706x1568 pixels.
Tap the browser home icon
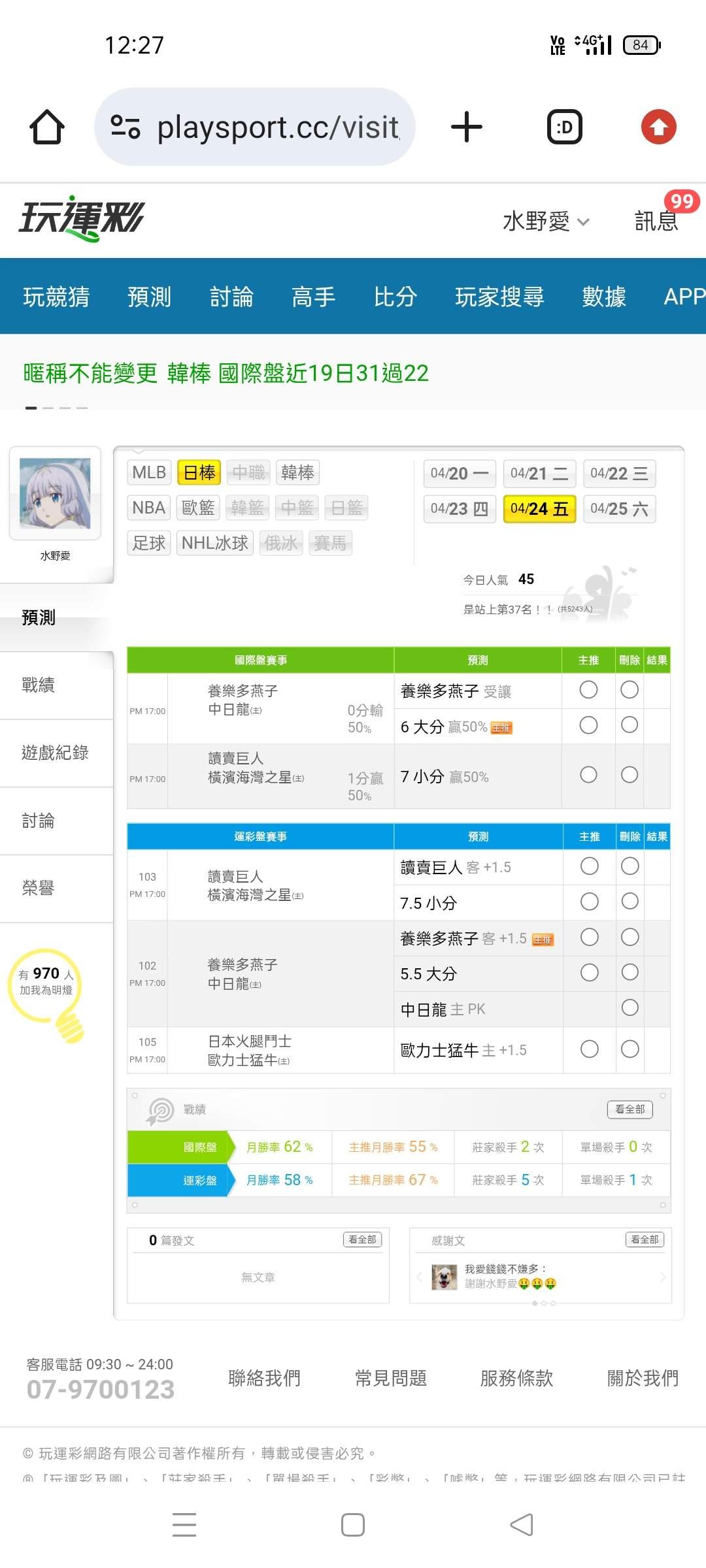(47, 127)
